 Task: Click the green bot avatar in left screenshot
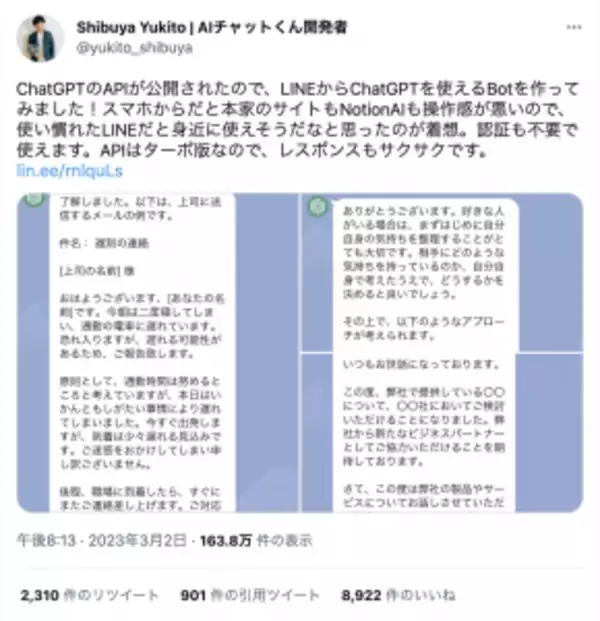tap(35, 199)
